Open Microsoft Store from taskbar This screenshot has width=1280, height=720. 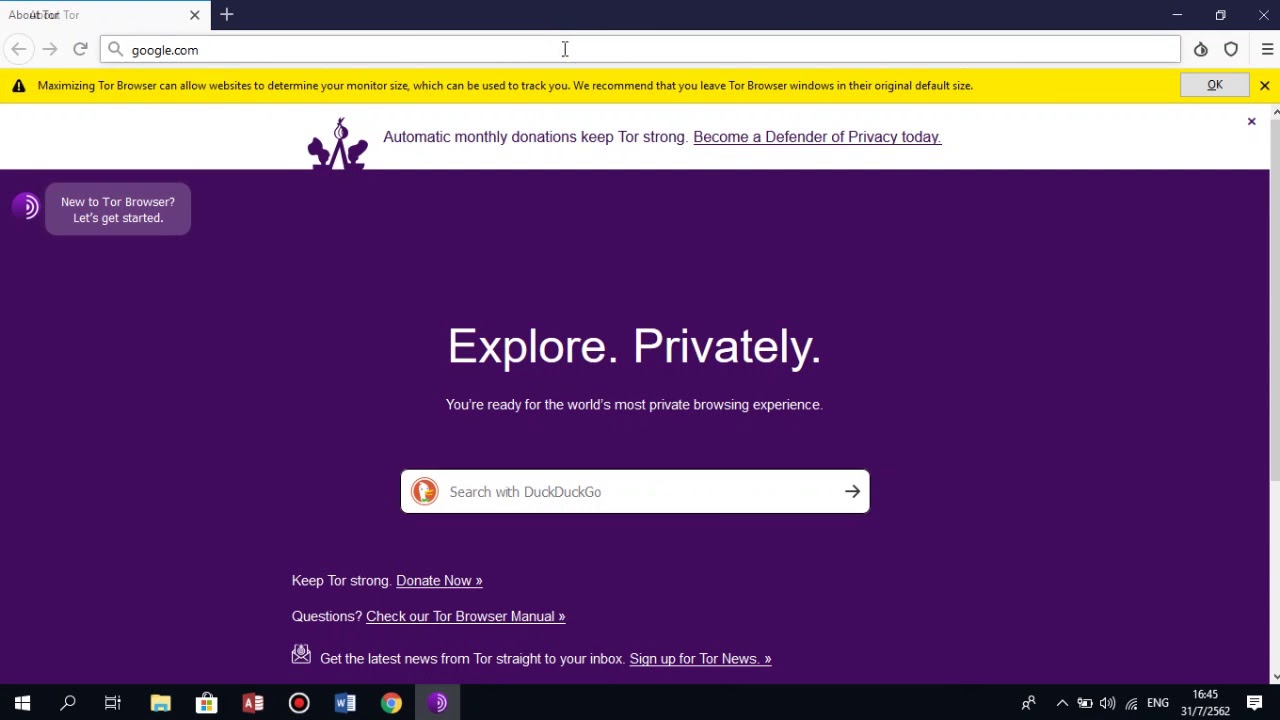(206, 703)
